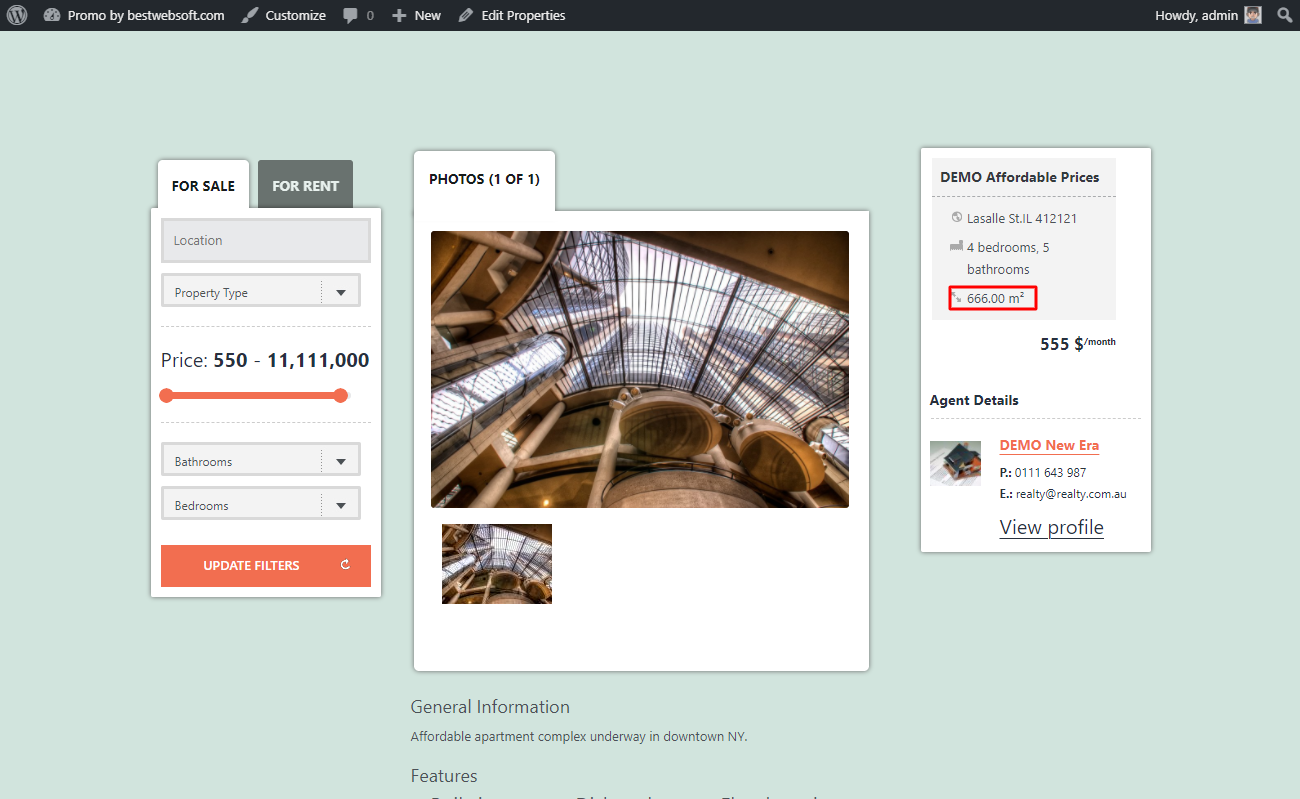
Task: Click the maximum price slider handle
Action: 340,395
